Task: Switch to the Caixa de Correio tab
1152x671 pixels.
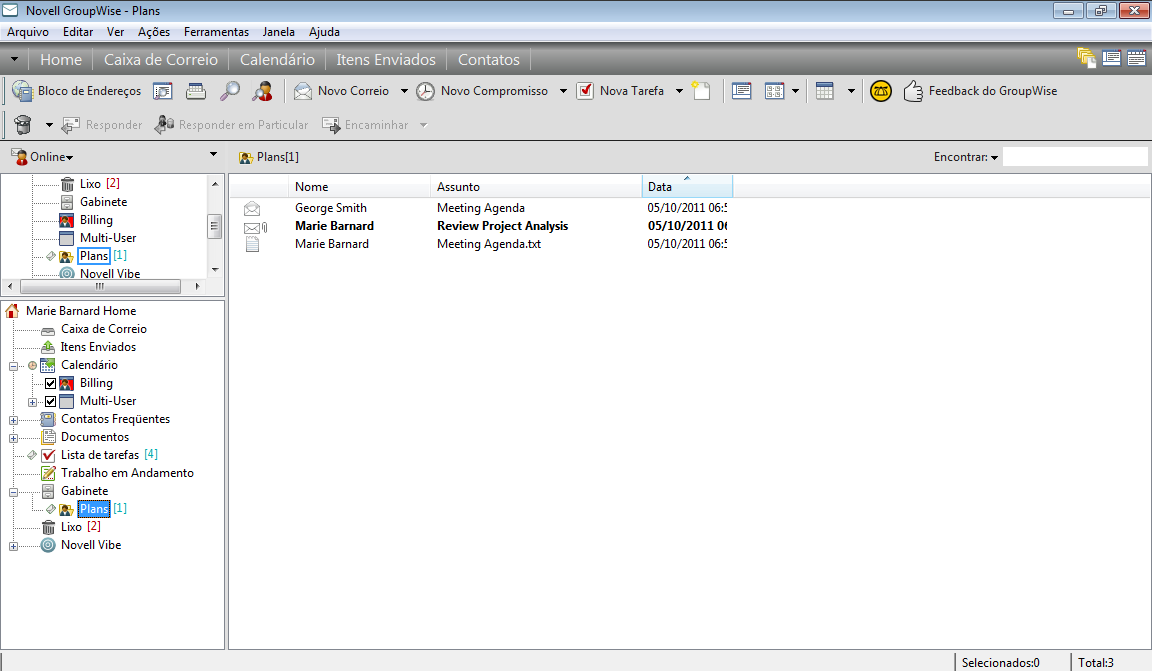Action: click(x=161, y=60)
